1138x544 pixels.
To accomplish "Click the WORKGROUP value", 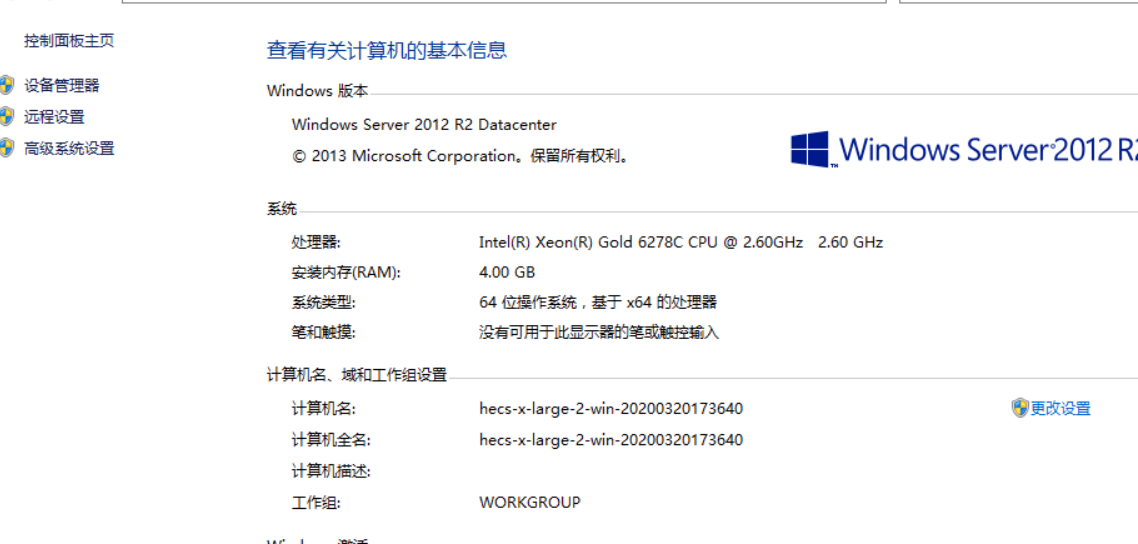I will pyautogui.click(x=530, y=502).
